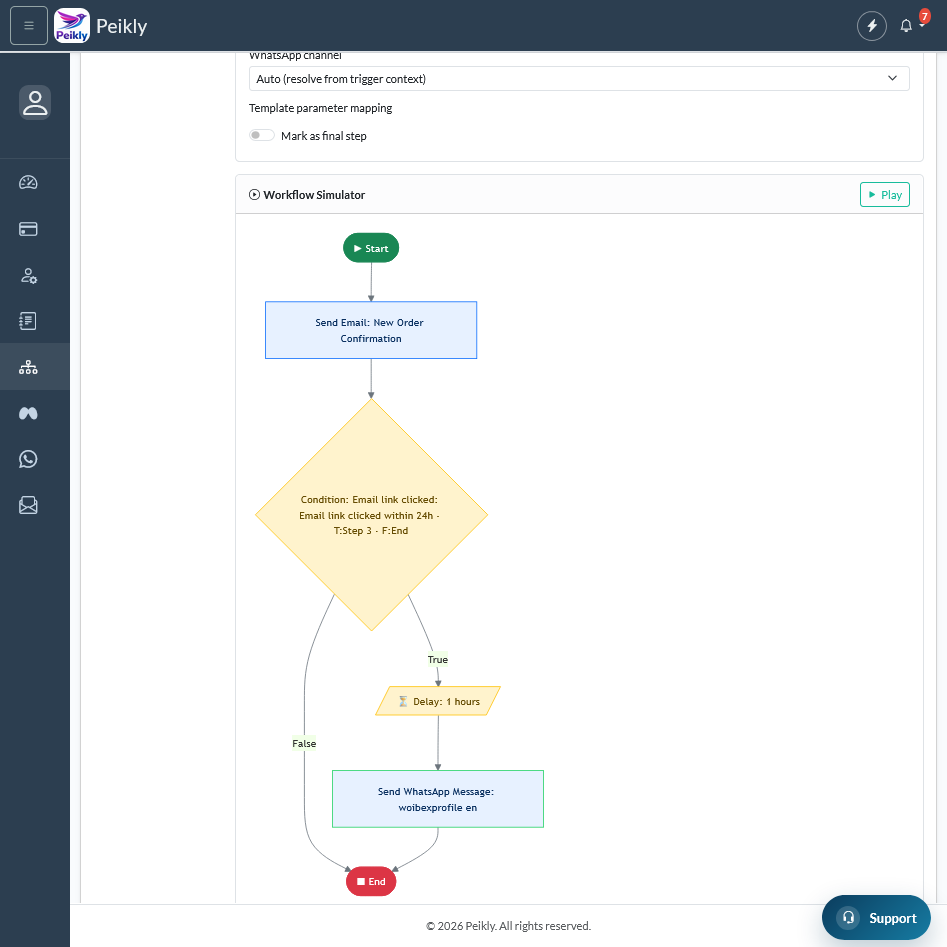Select the Delay 1 hours node

tap(438, 701)
